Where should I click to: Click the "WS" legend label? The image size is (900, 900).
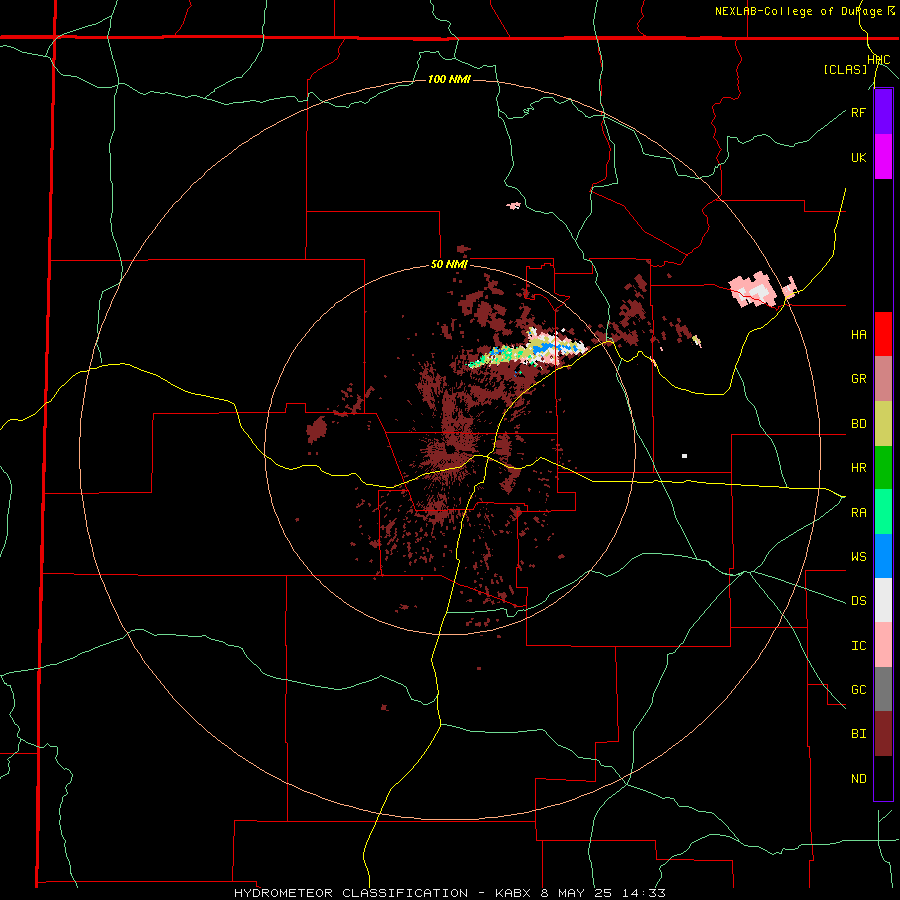click(x=858, y=557)
